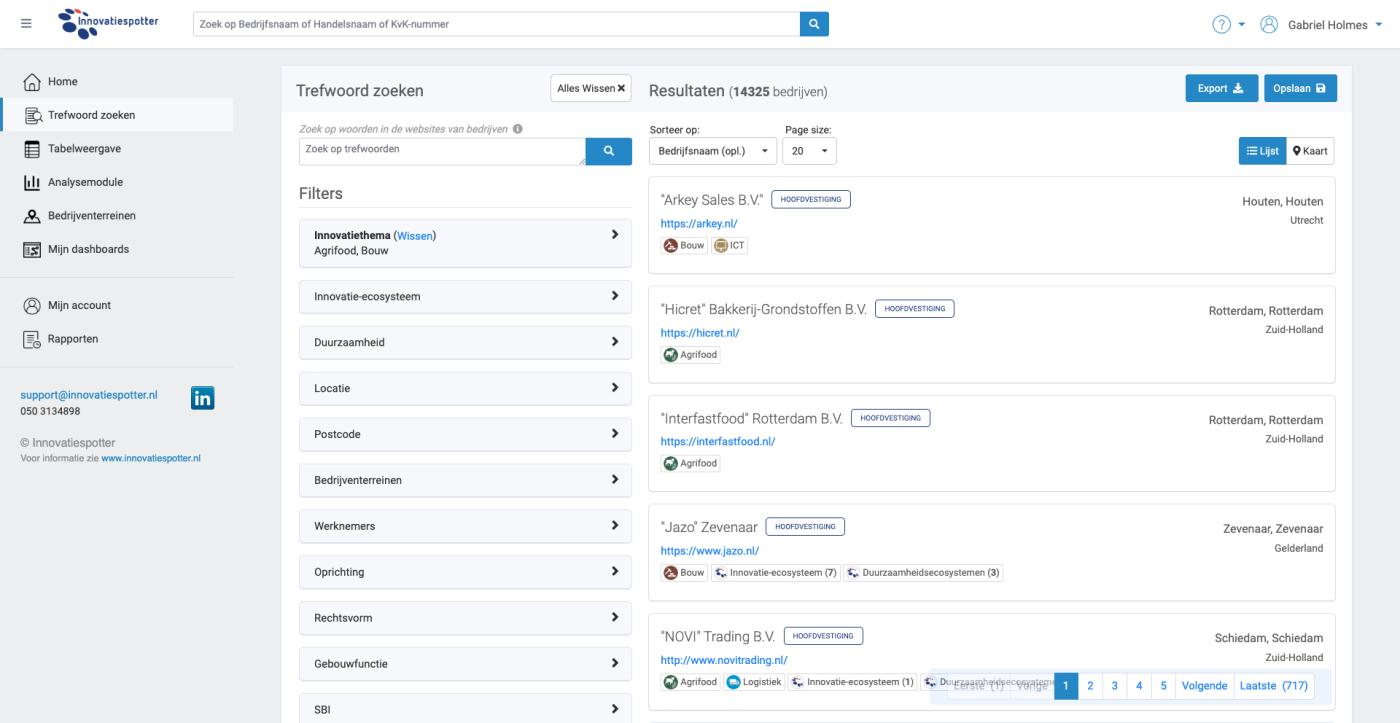
Task: Click the blue company search magnifier button
Action: tap(814, 24)
